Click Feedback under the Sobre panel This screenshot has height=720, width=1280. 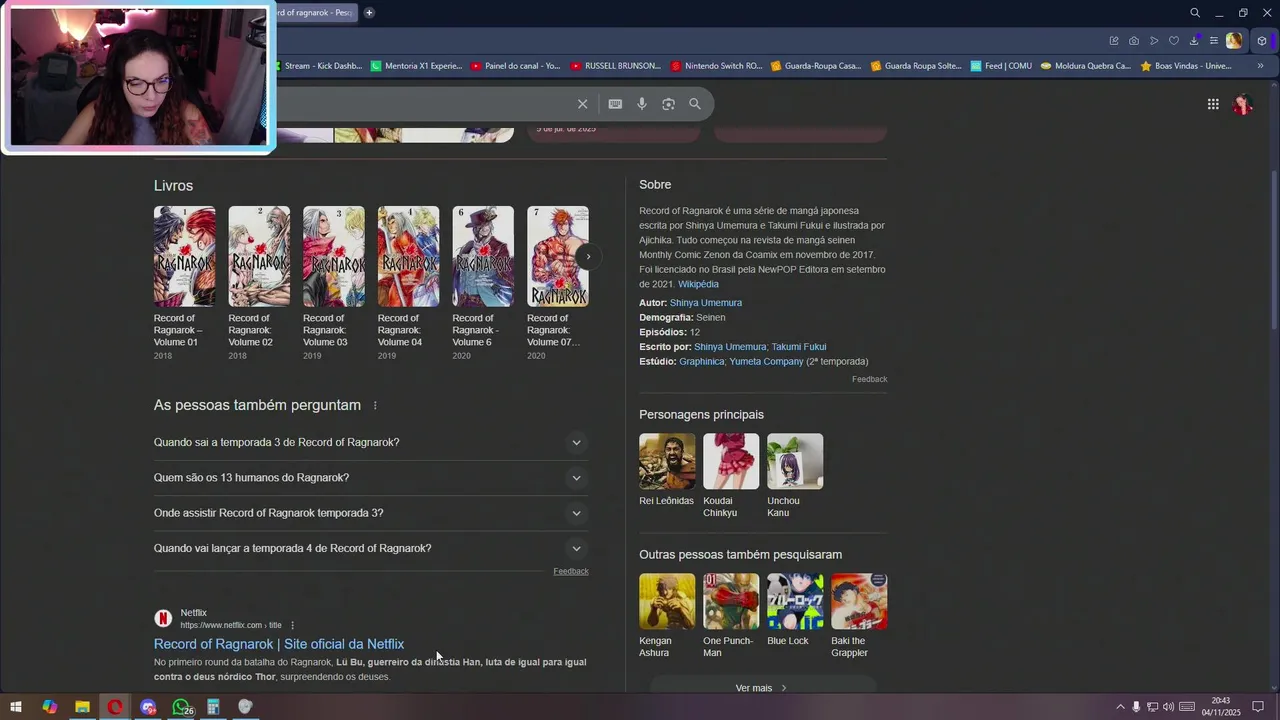[x=869, y=379]
